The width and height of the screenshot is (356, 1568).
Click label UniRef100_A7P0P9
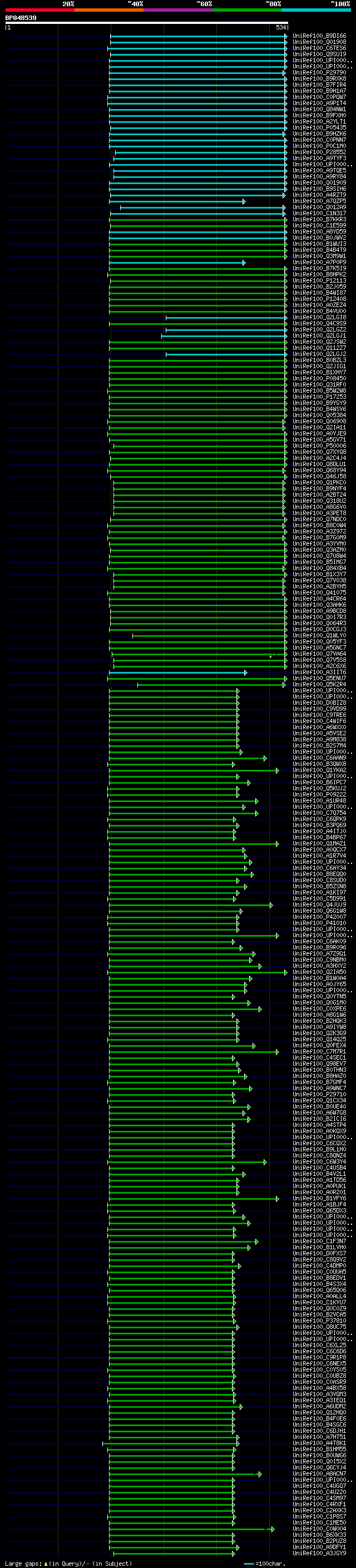[319, 263]
